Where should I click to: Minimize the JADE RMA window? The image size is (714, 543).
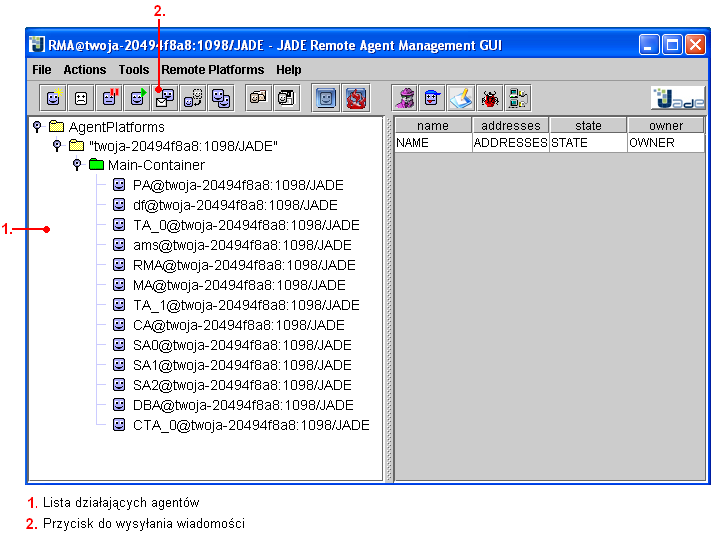coord(649,45)
